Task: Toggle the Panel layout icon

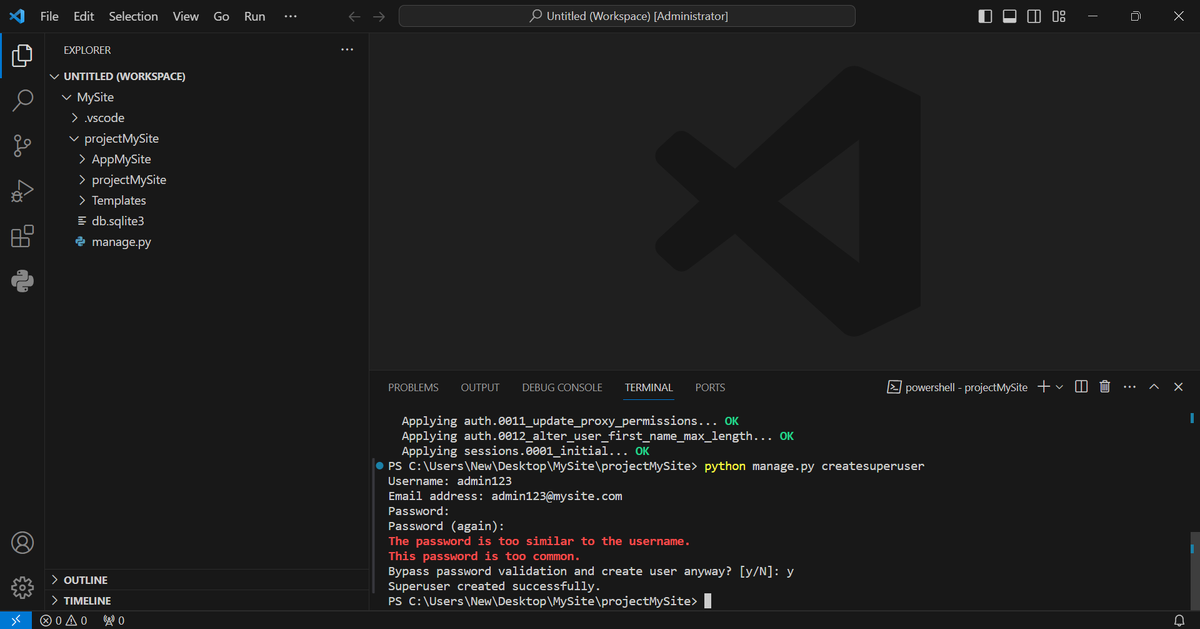Action: click(x=1010, y=16)
